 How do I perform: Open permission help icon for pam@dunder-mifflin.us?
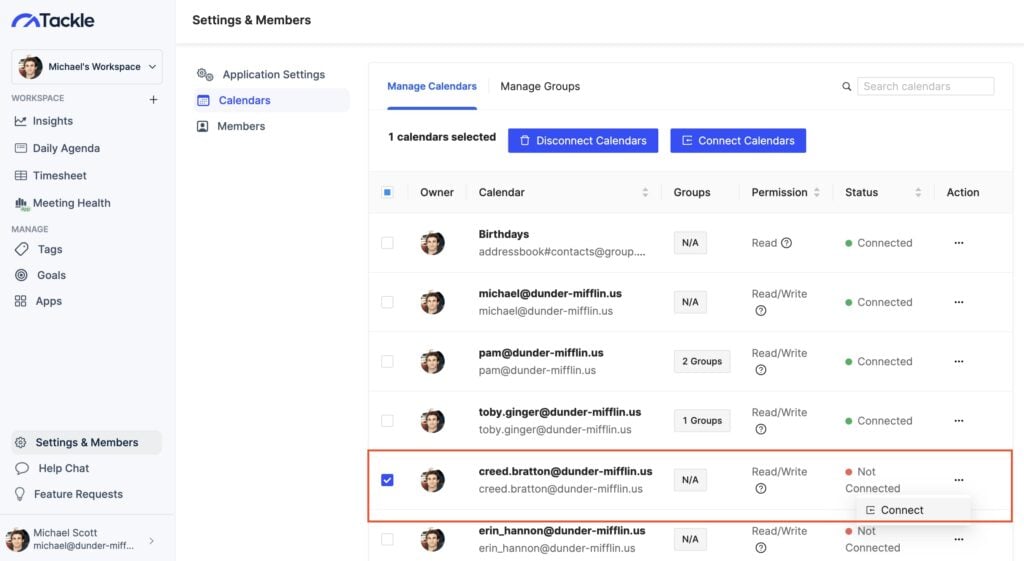(x=761, y=370)
